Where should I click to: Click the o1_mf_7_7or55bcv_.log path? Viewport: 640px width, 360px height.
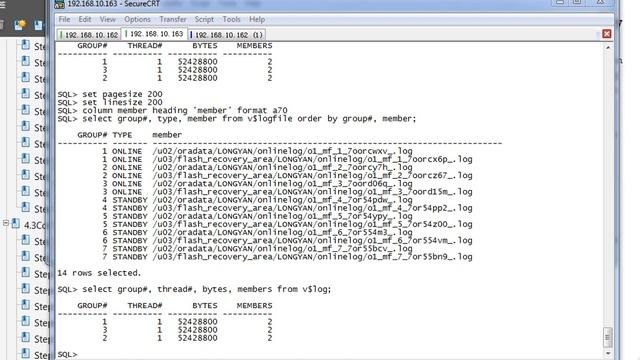(x=282, y=249)
